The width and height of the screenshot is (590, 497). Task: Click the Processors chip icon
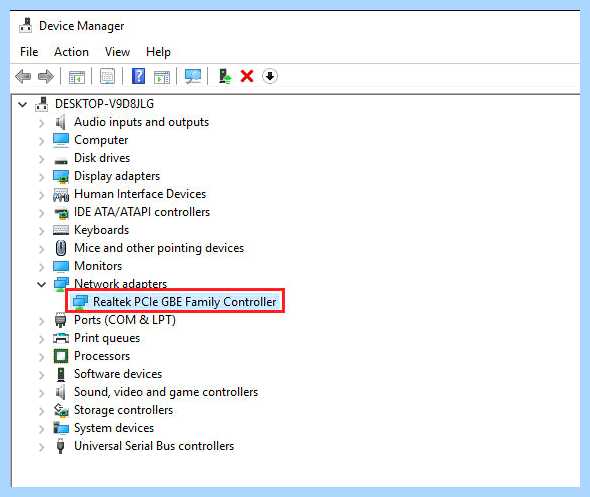(61, 356)
